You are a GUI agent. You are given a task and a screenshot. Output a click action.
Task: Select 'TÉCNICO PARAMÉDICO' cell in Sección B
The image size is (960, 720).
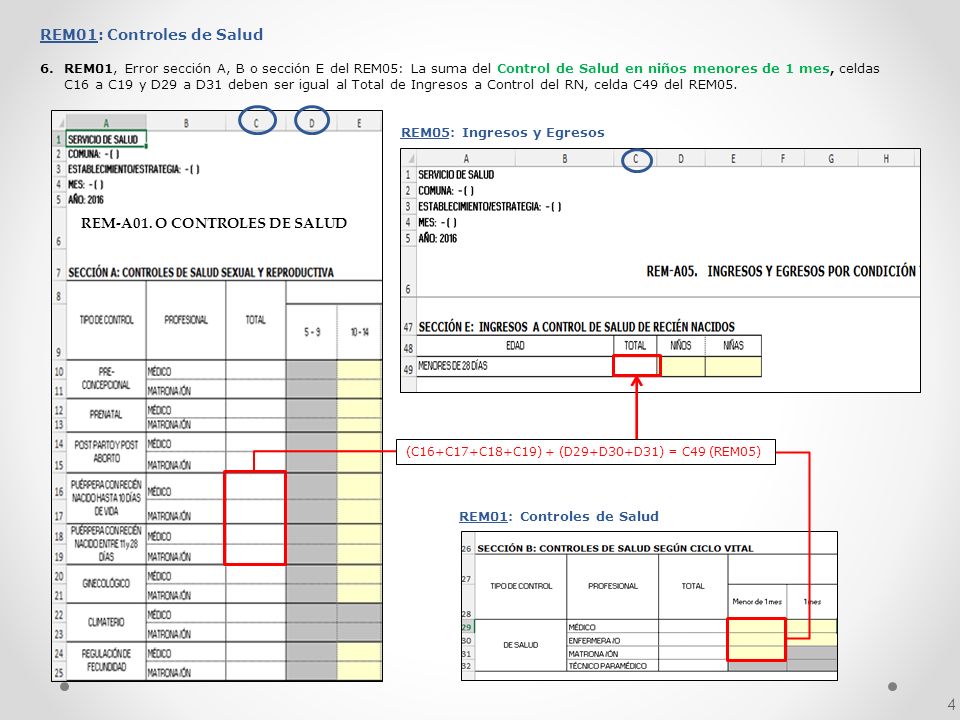point(612,666)
